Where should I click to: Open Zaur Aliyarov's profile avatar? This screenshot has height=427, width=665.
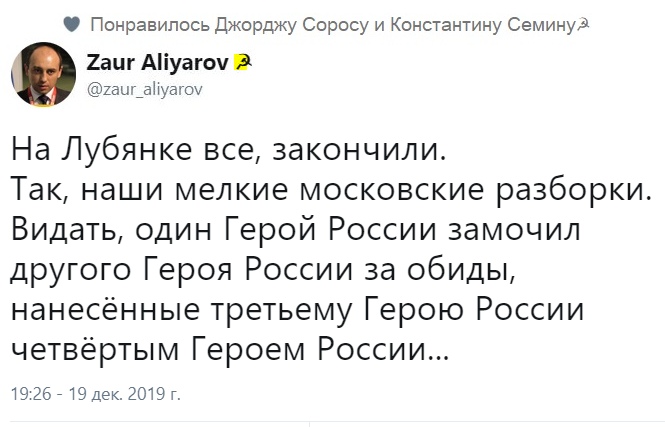click(39, 75)
